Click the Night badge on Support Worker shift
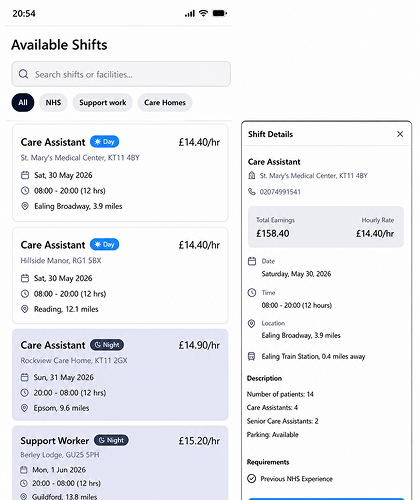The image size is (420, 500). (x=111, y=440)
